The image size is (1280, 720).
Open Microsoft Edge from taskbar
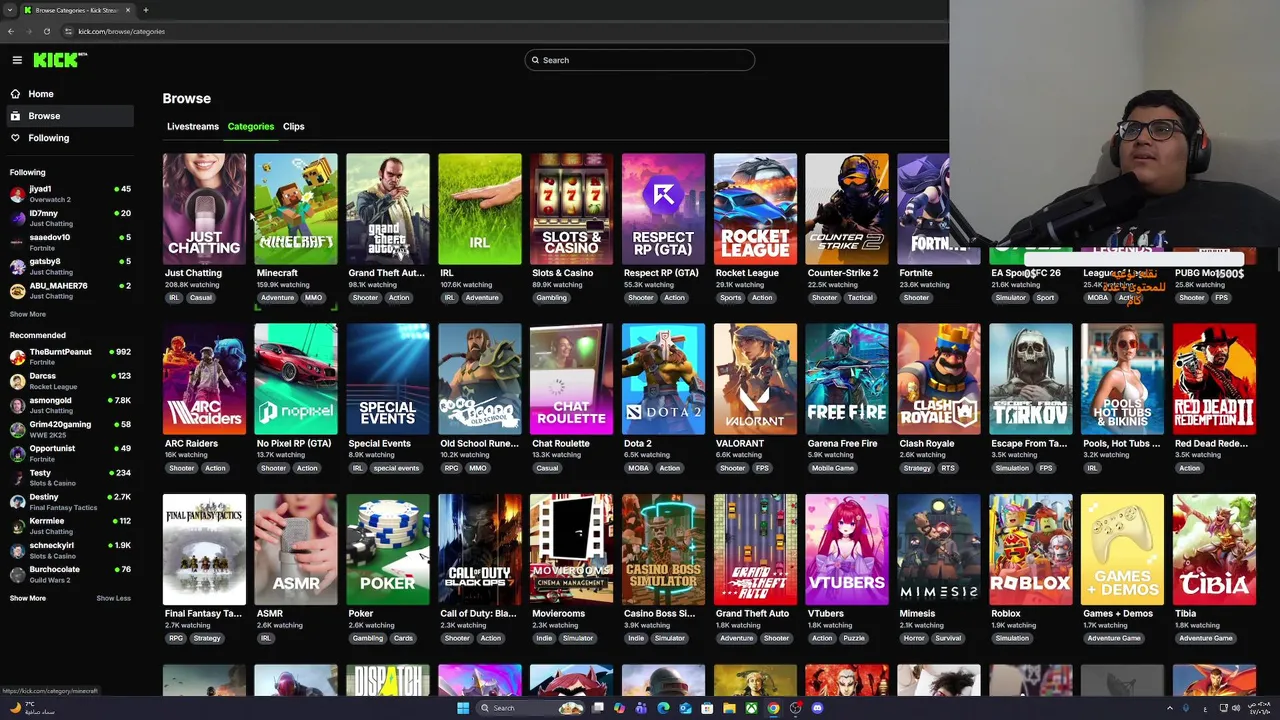pyautogui.click(x=663, y=708)
